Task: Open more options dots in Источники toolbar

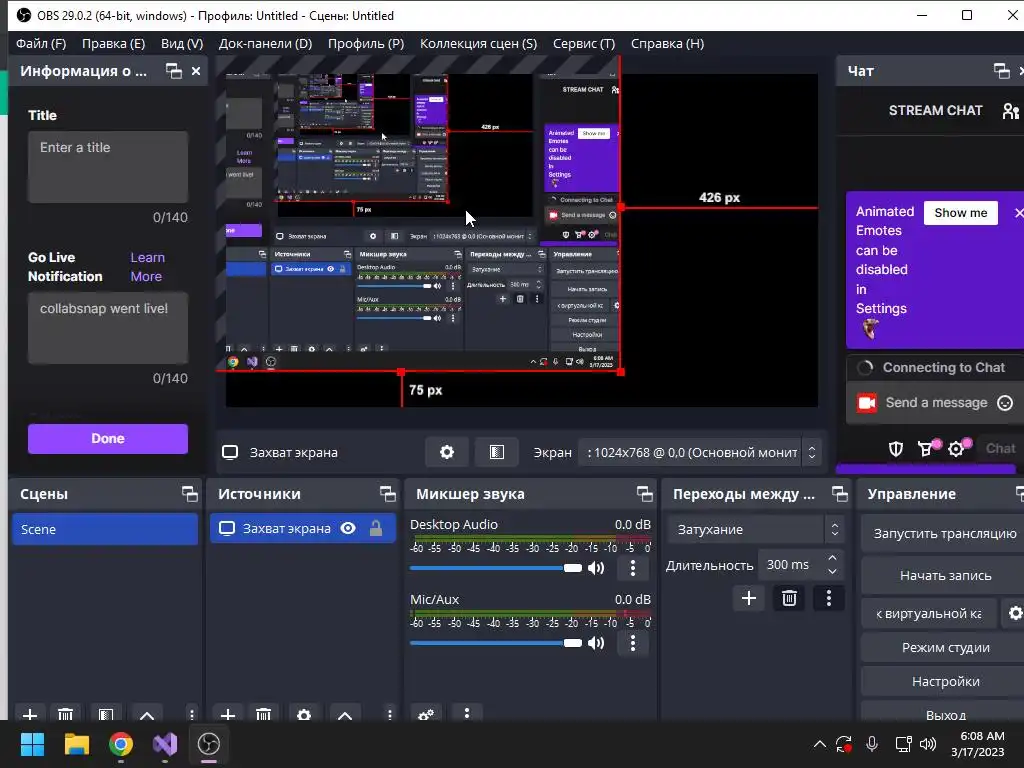Action: pos(390,714)
